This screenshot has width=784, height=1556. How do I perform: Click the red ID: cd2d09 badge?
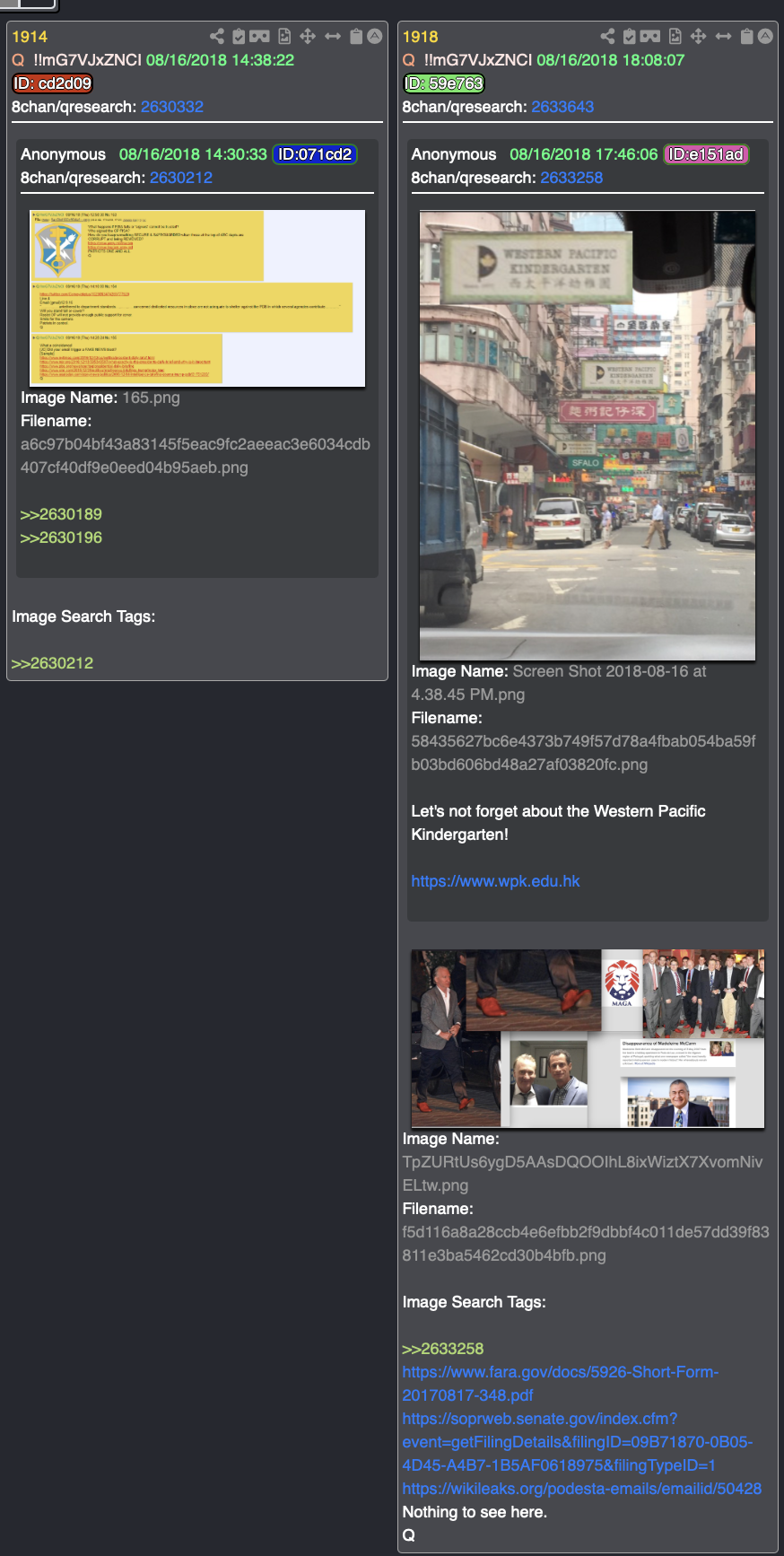(53, 83)
